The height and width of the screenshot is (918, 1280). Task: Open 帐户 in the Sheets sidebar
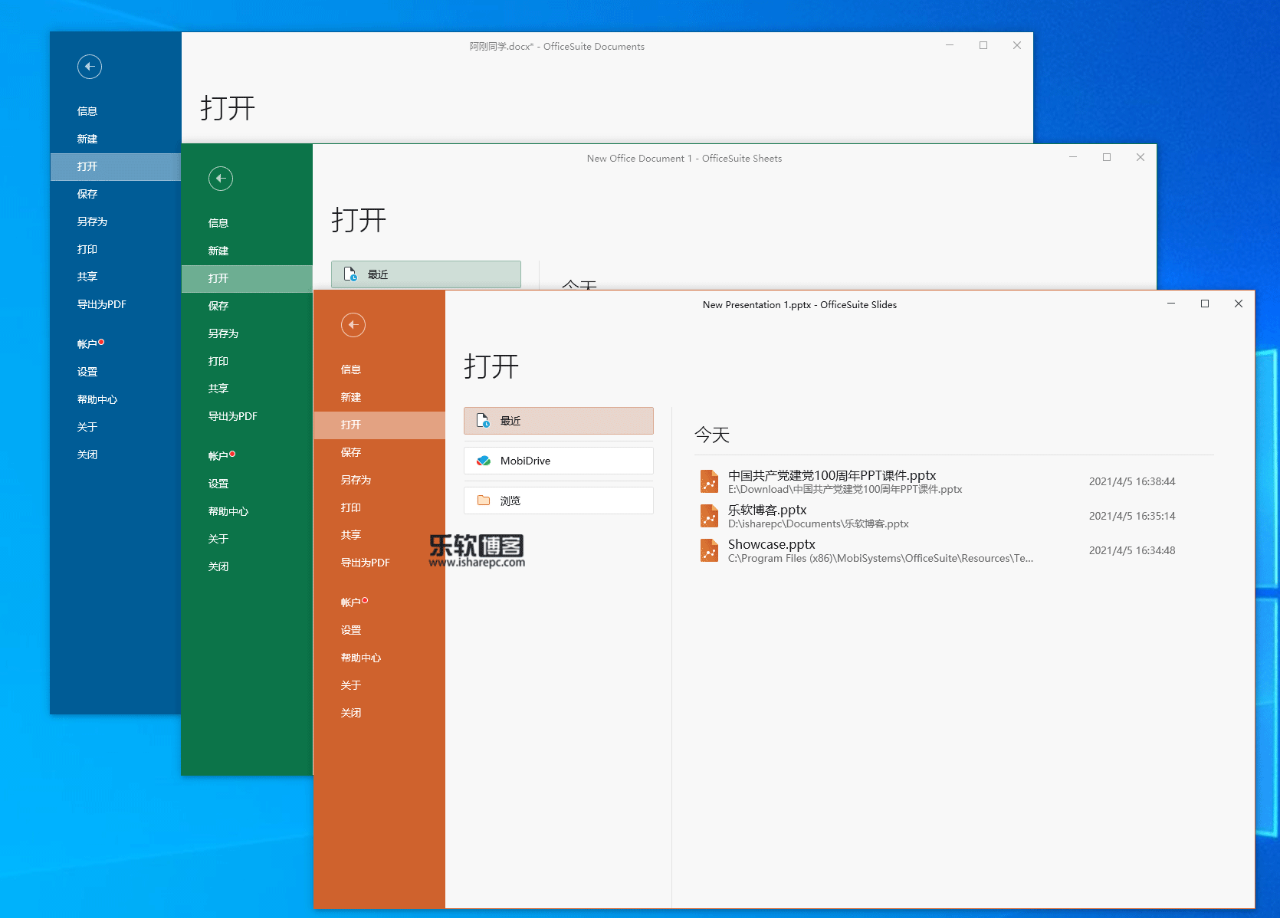click(x=219, y=456)
